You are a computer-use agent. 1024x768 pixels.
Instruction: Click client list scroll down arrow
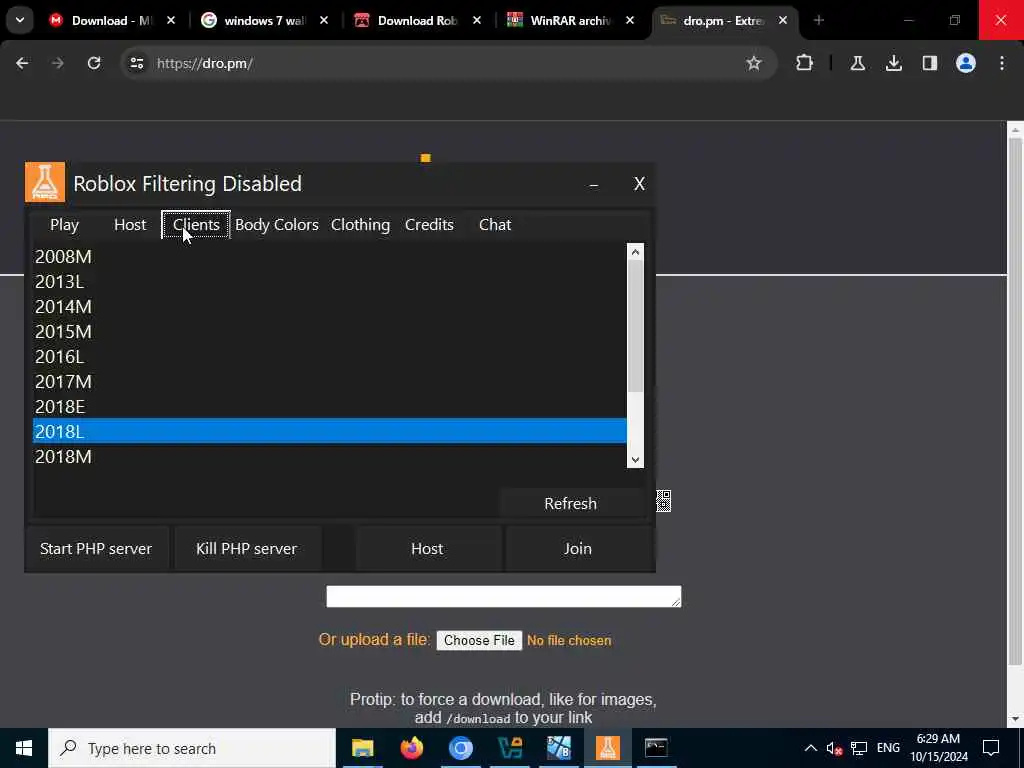point(635,460)
